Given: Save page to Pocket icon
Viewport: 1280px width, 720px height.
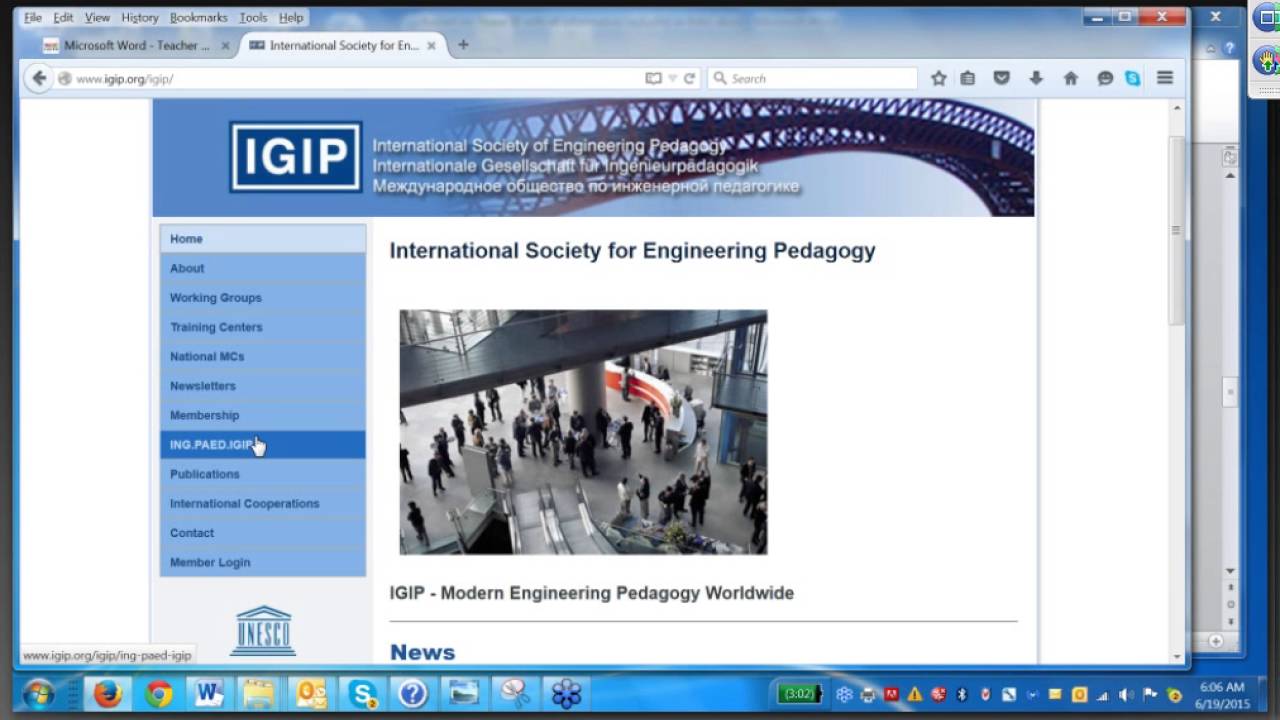Looking at the screenshot, I should [x=1001, y=78].
